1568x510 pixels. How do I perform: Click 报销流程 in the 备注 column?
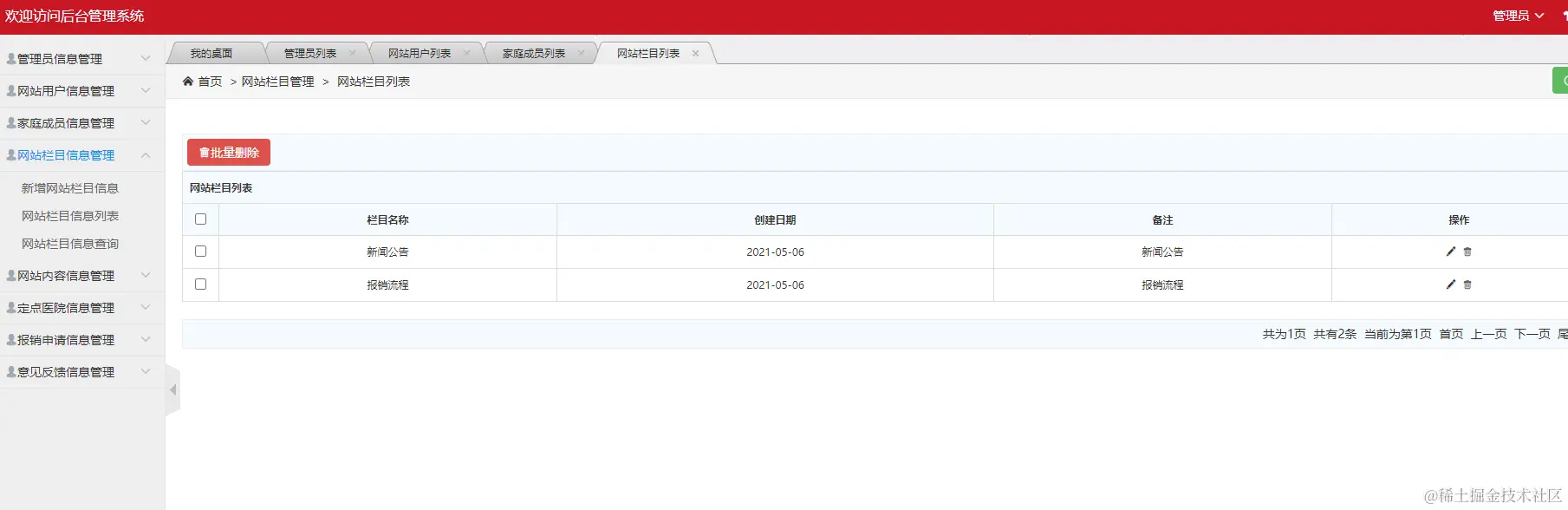click(x=1162, y=284)
